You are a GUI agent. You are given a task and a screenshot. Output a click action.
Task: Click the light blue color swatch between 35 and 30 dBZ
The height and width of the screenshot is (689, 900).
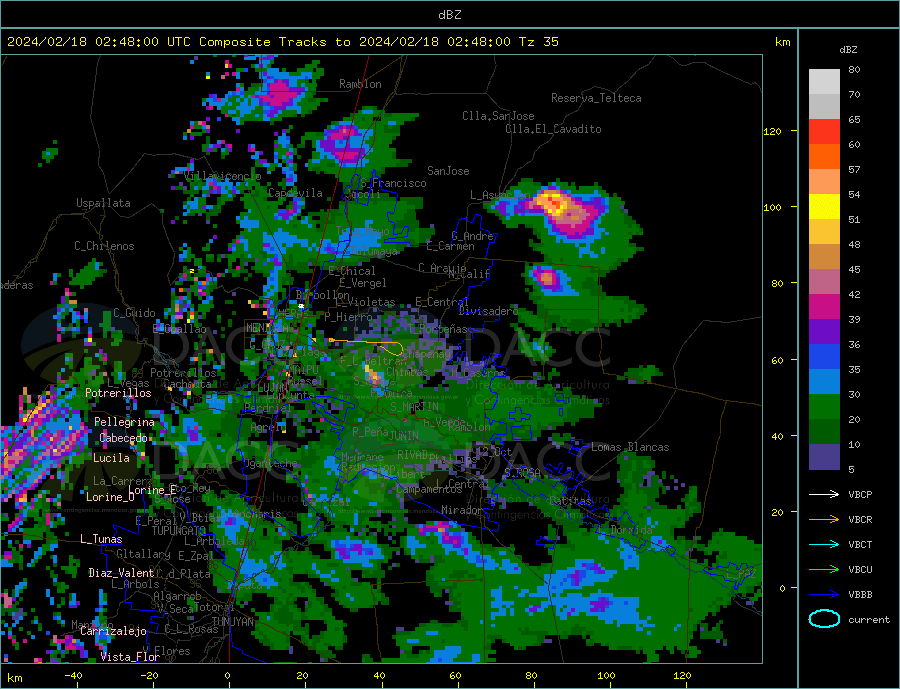[824, 382]
